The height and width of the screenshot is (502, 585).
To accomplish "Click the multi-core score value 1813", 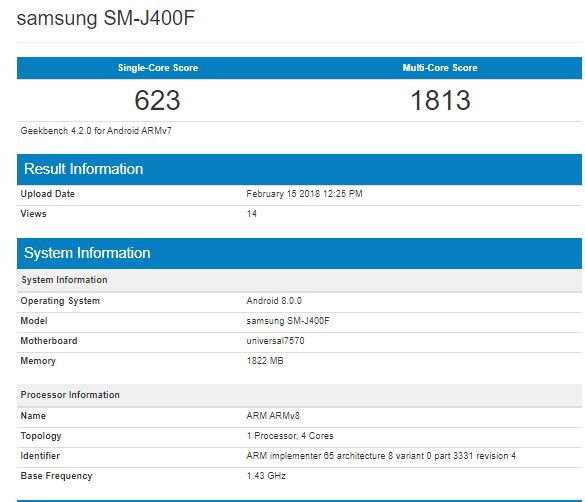I will tap(440, 100).
